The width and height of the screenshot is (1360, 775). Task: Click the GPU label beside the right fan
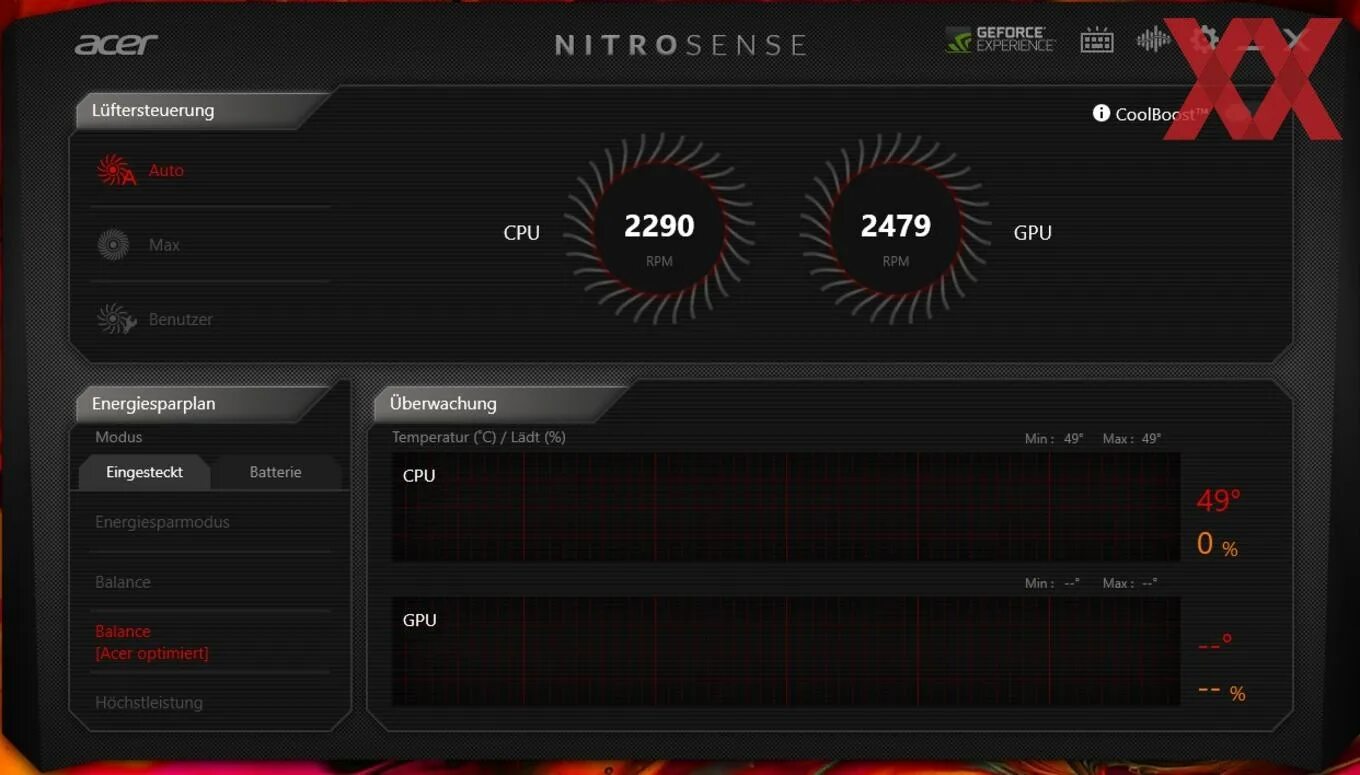[1033, 233]
